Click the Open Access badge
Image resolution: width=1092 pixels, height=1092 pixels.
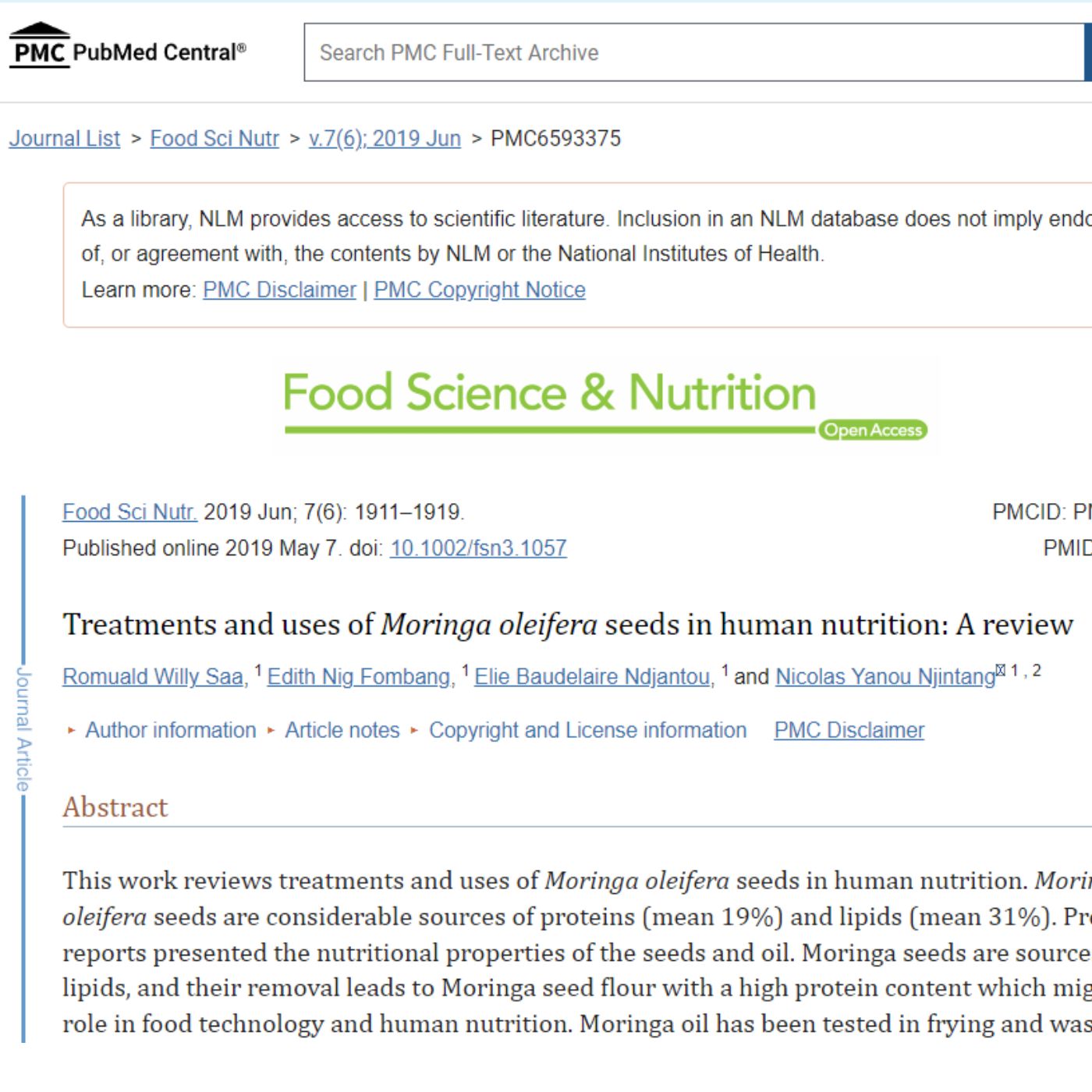(x=873, y=431)
